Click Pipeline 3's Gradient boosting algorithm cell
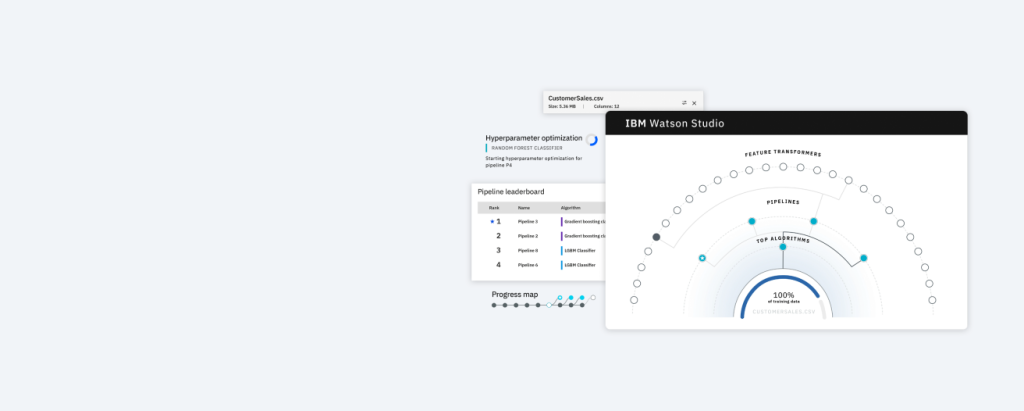Viewport: 1024px width, 411px height. (583, 222)
